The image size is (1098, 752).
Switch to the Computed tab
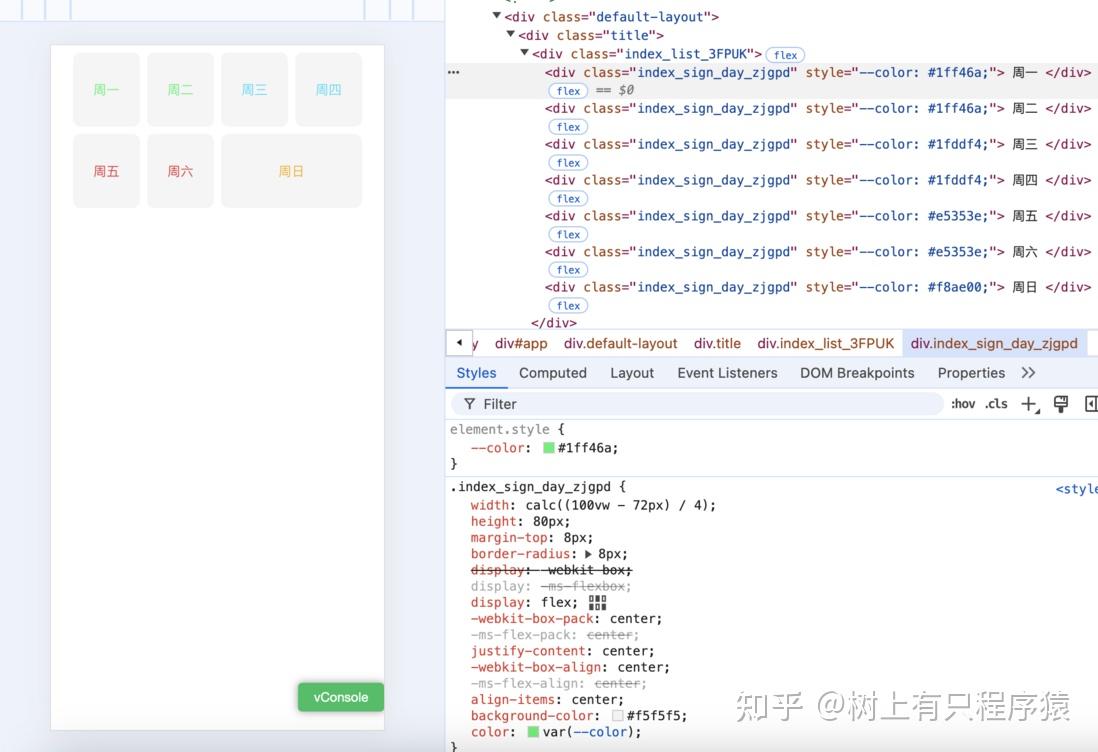552,372
